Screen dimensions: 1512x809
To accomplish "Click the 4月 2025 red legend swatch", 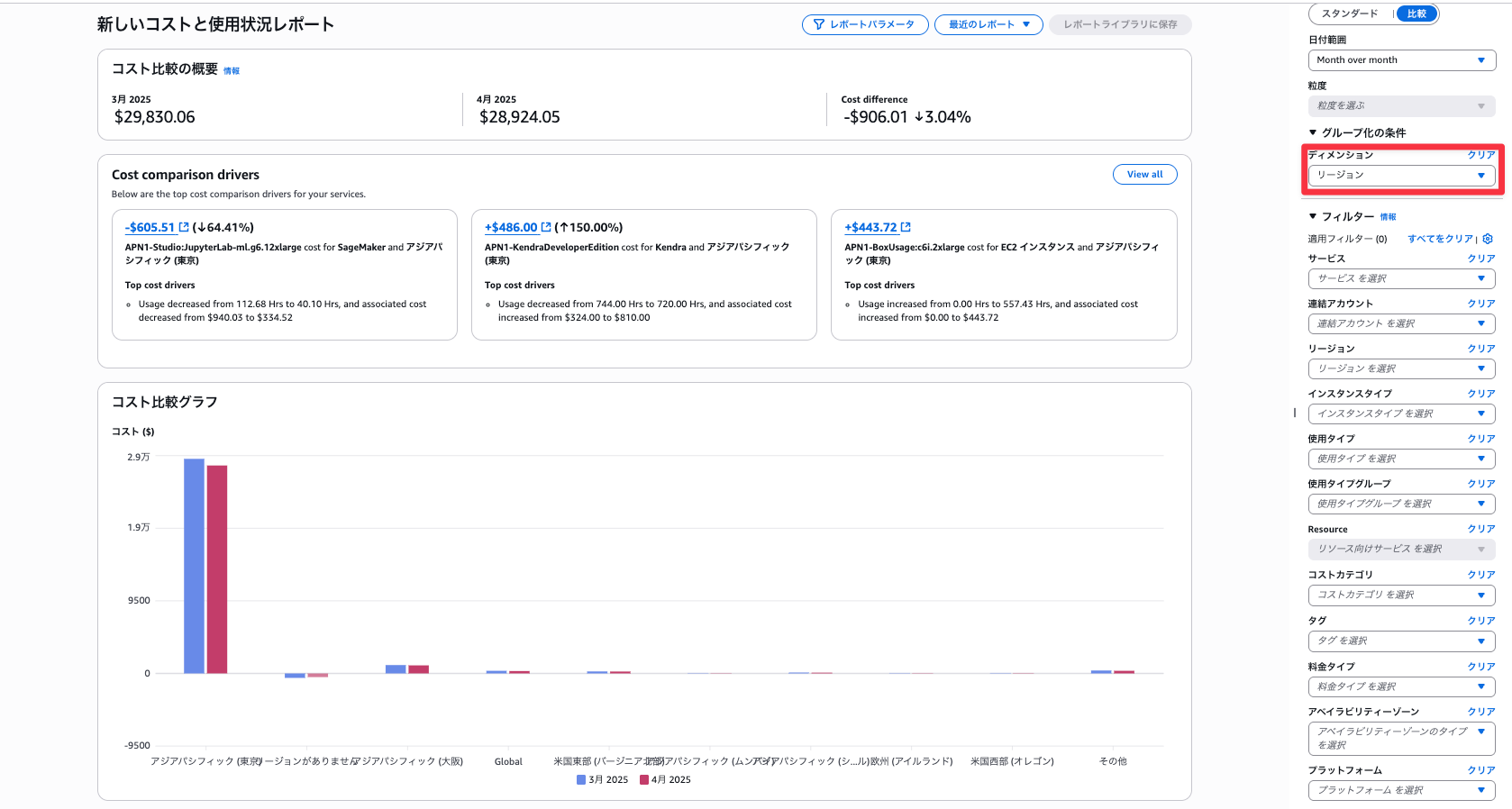I will click(x=644, y=780).
